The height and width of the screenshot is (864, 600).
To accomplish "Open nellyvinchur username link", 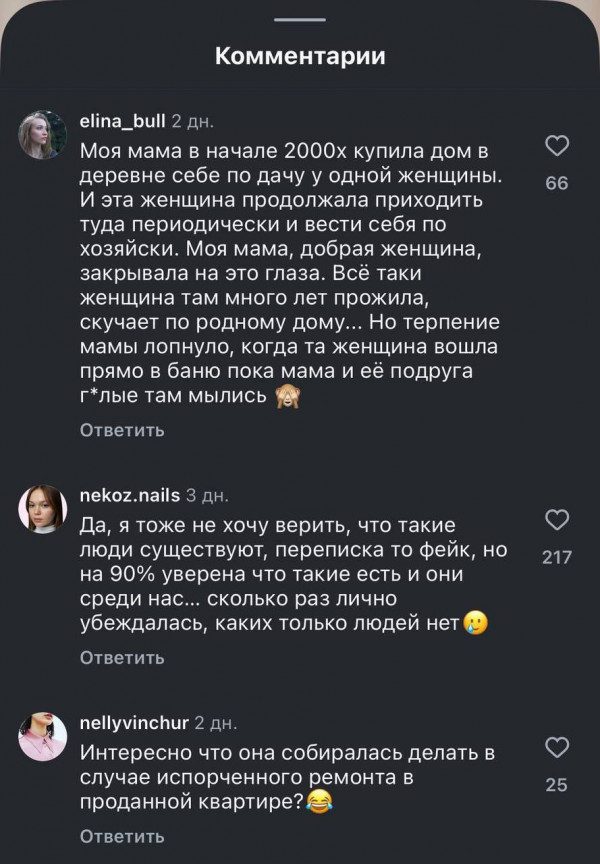I will click(134, 722).
